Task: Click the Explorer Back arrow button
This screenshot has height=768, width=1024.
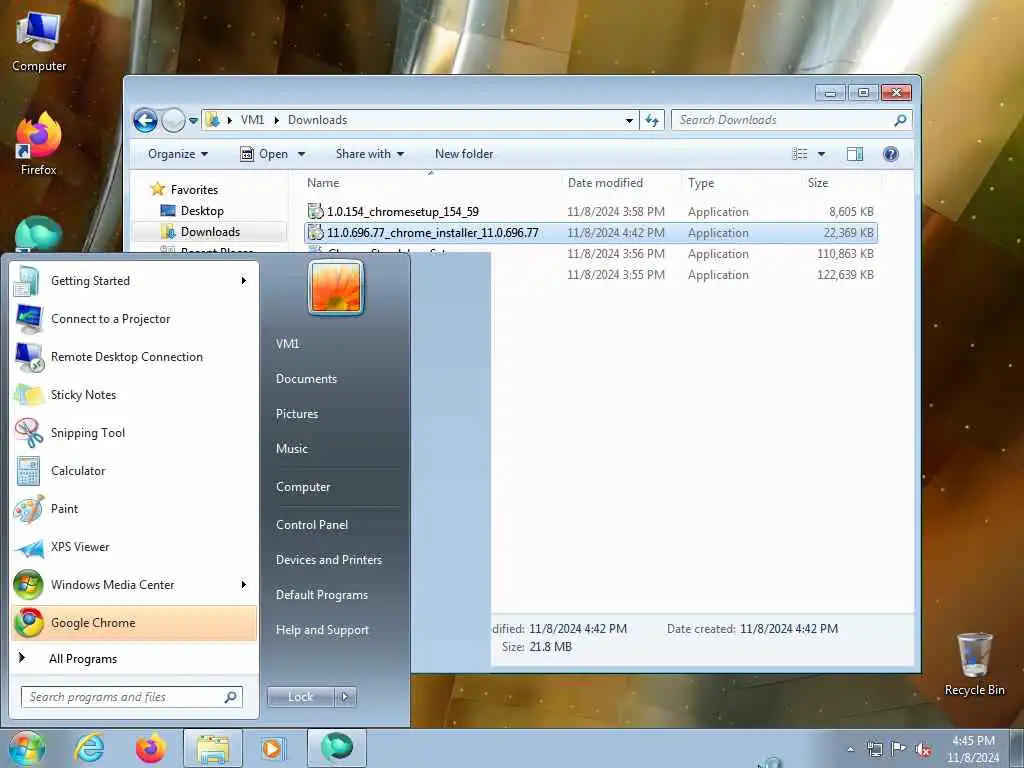Action: point(145,120)
